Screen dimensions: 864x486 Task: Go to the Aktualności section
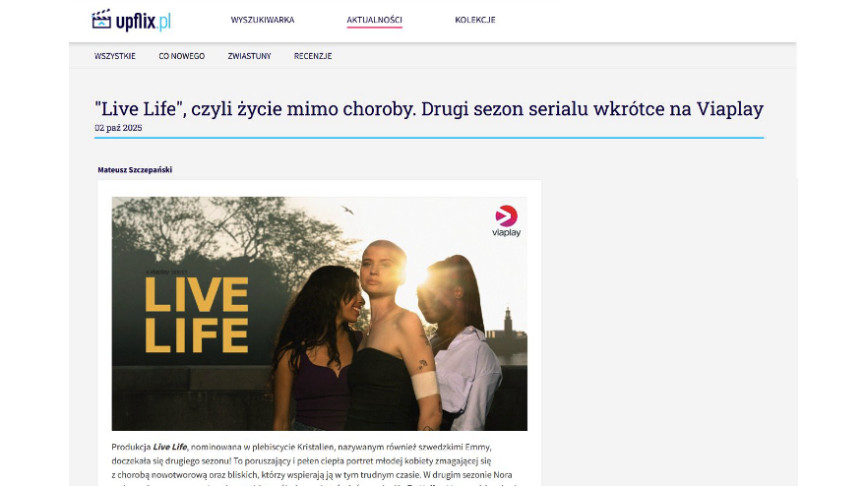tap(374, 20)
